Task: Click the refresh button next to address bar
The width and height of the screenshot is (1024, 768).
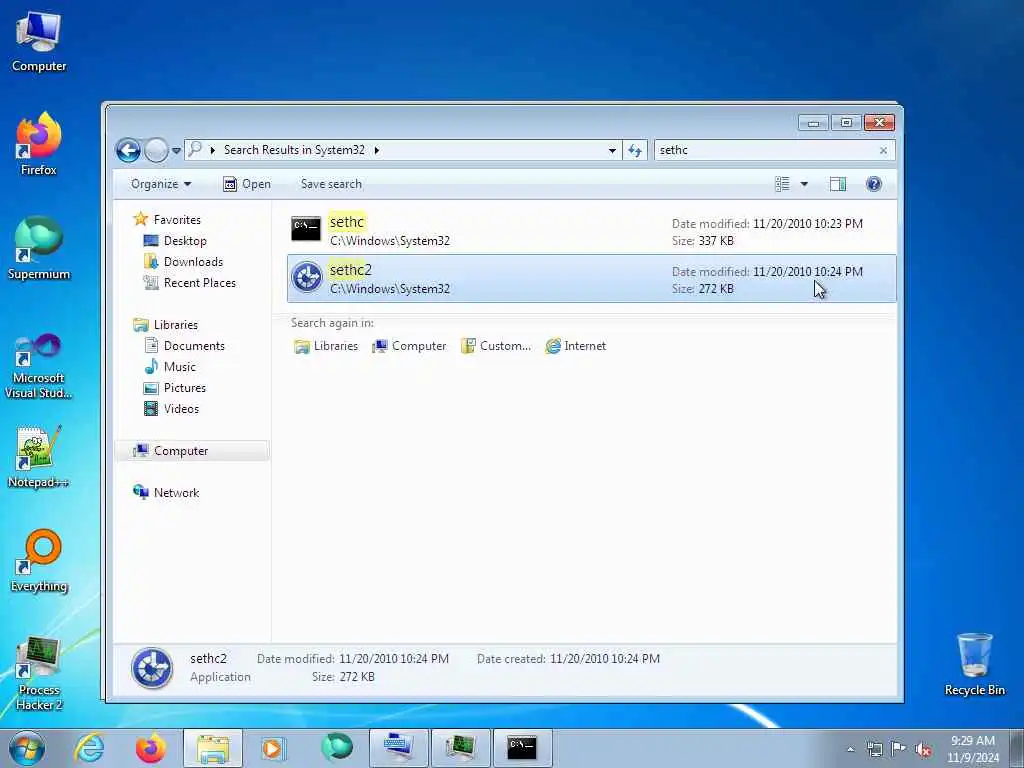Action: coord(635,151)
